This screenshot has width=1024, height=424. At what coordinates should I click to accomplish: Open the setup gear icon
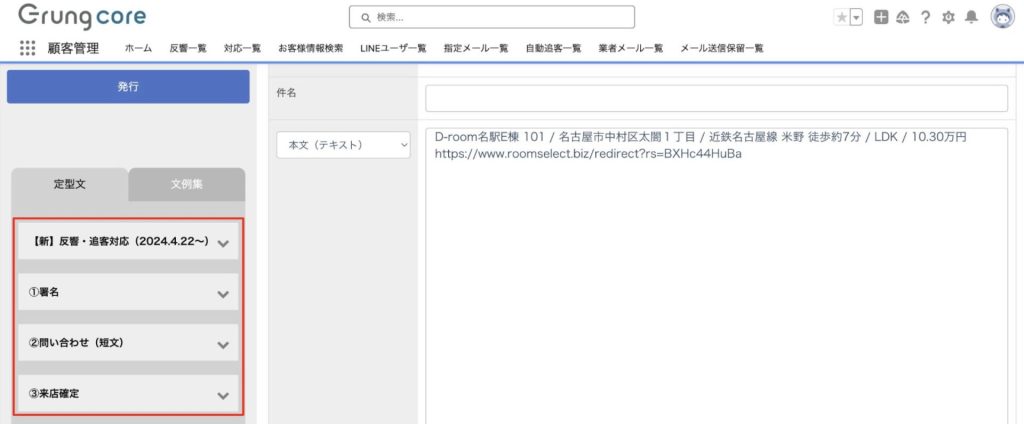tap(948, 17)
